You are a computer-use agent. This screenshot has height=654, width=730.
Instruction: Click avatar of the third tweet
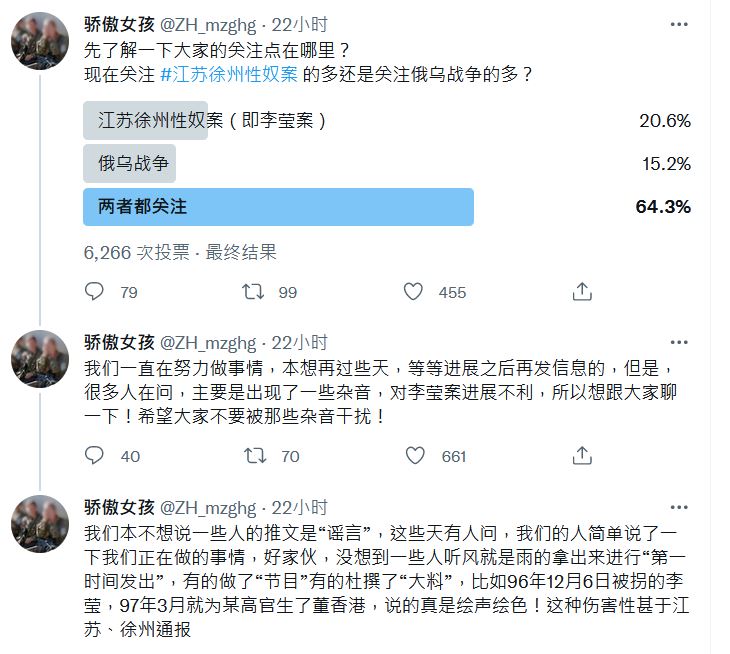pos(39,523)
